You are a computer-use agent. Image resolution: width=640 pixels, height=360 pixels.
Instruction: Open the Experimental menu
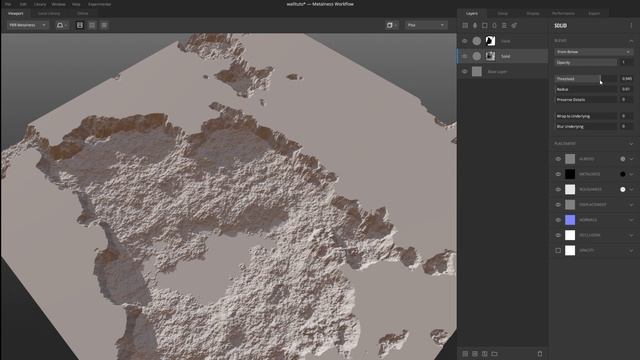pyautogui.click(x=99, y=4)
